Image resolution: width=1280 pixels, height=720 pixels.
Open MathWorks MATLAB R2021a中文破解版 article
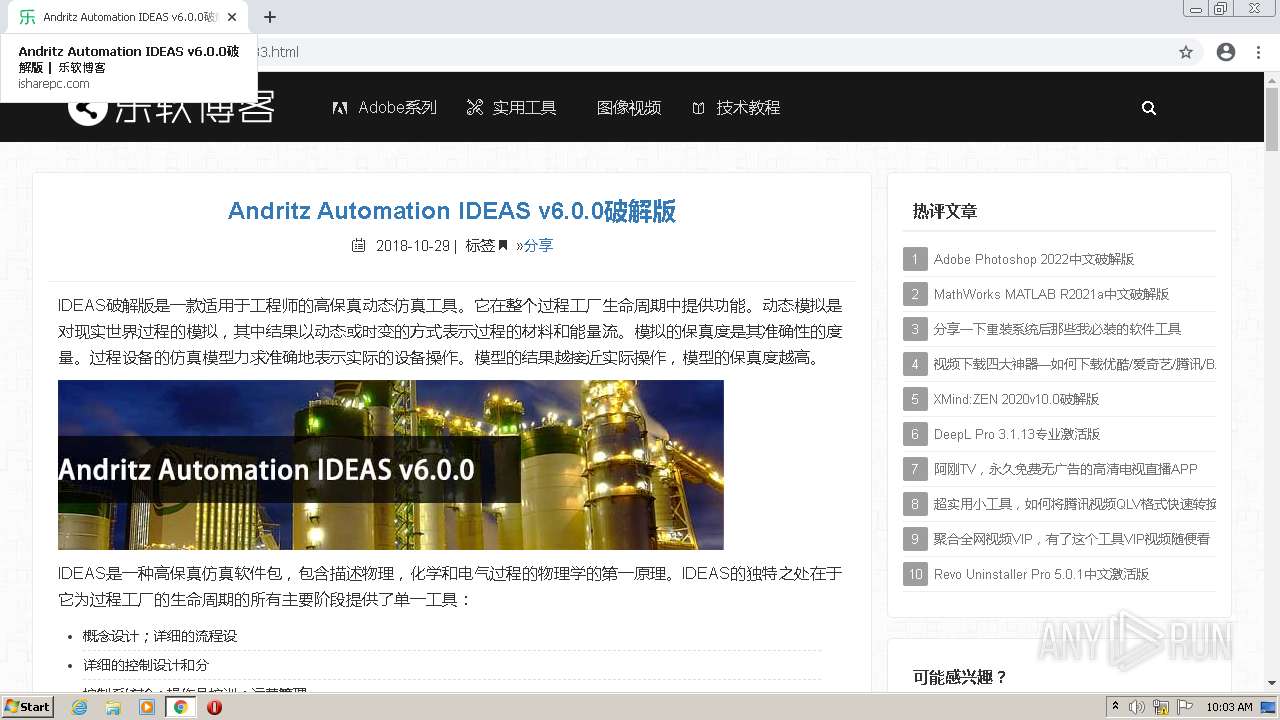click(x=1051, y=294)
